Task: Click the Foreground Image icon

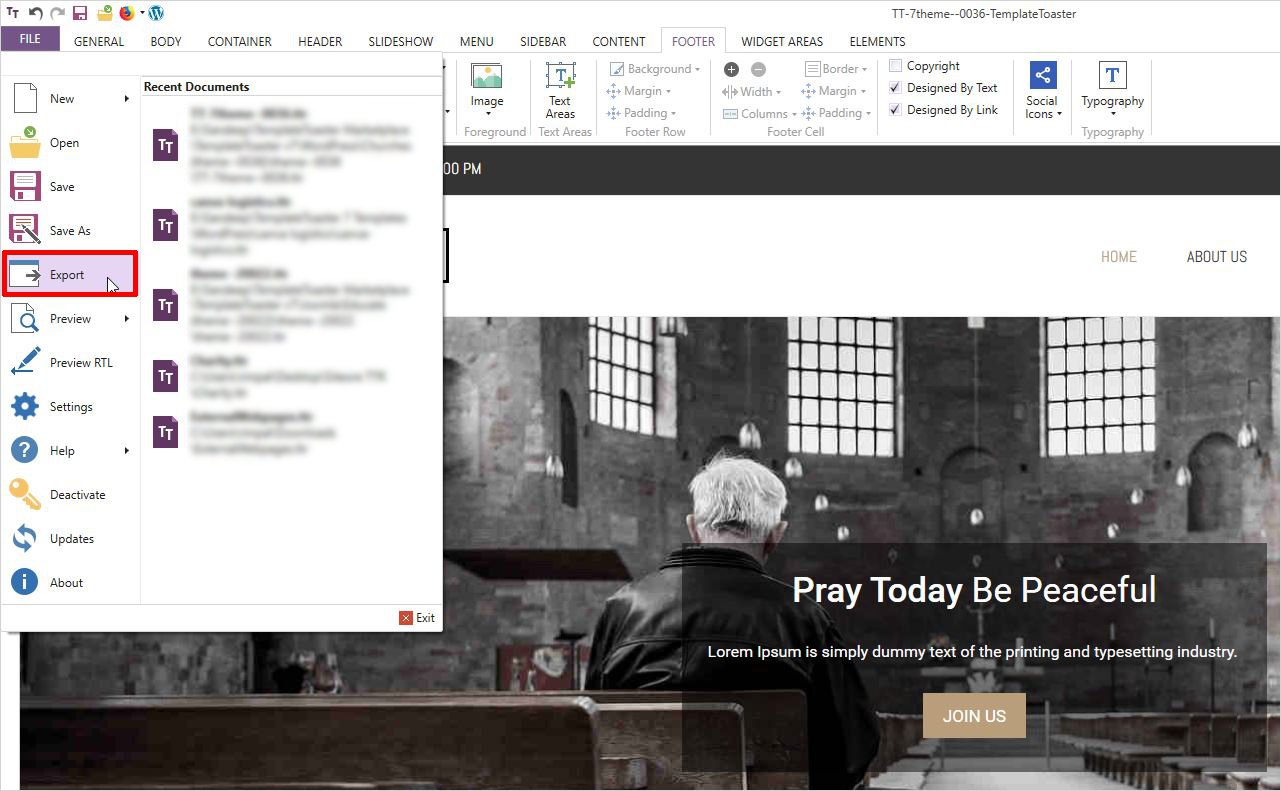Action: point(487,77)
